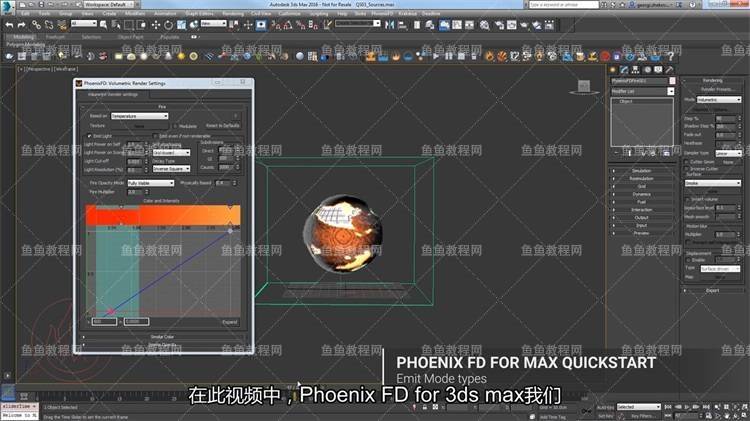The height and width of the screenshot is (421, 750).
Task: Open Render Setup icon
Action: click(x=499, y=25)
